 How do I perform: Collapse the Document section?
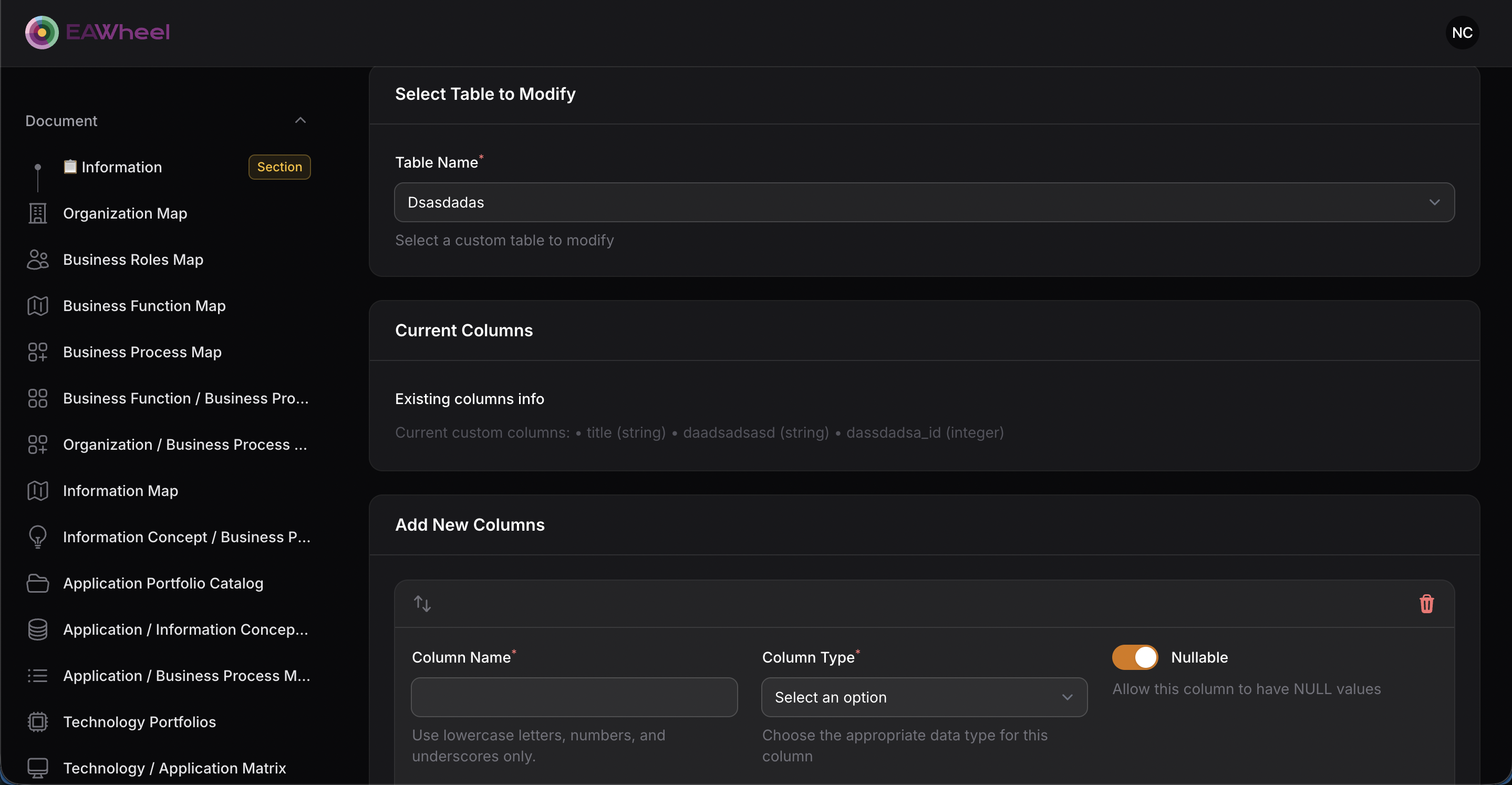(300, 120)
